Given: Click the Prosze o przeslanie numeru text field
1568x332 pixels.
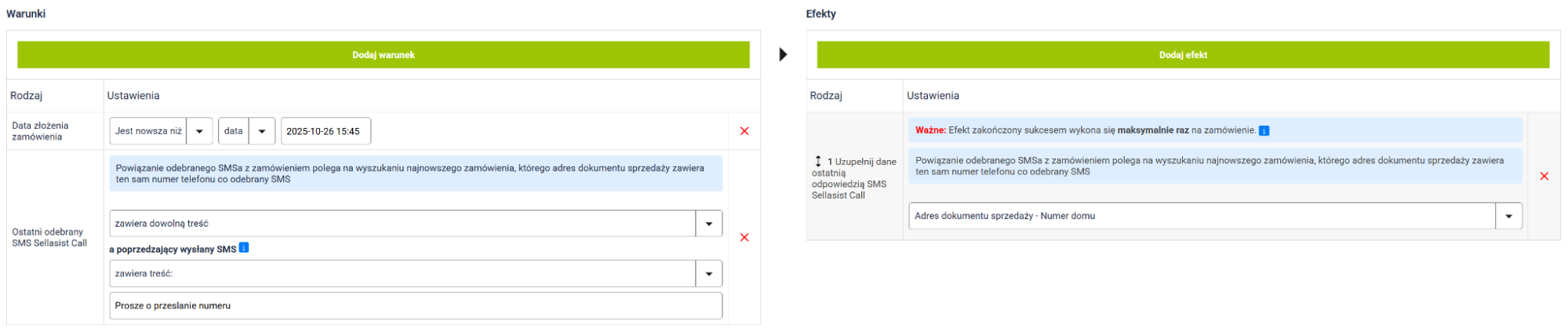Looking at the screenshot, I should pyautogui.click(x=416, y=305).
